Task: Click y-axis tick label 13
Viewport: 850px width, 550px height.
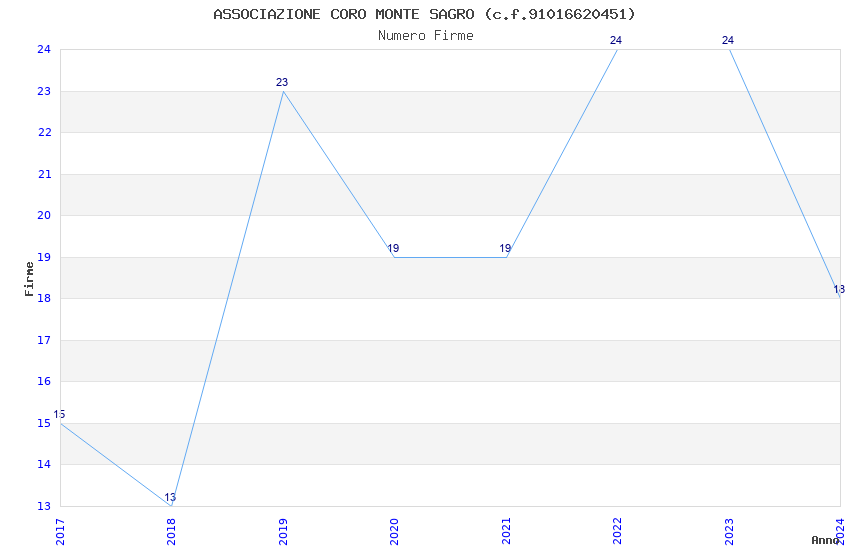Action: click(x=44, y=506)
